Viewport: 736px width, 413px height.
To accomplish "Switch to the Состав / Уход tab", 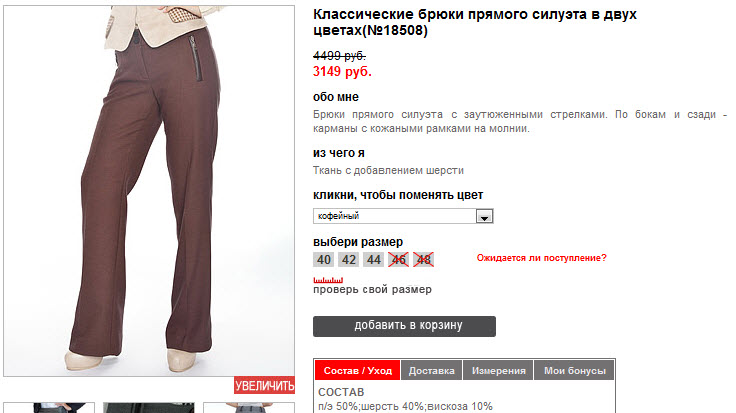I will point(357,370).
